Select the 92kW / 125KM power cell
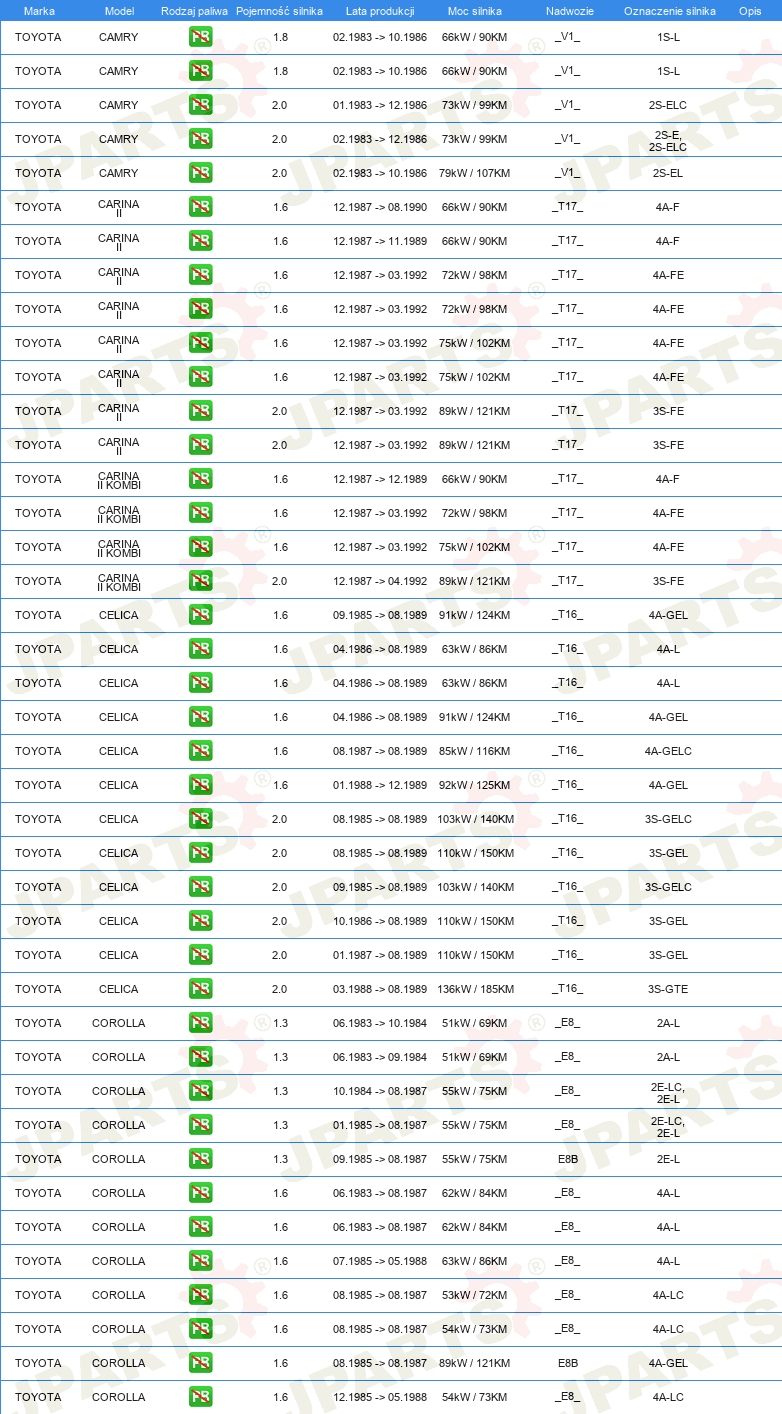This screenshot has width=782, height=1414. coord(476,785)
